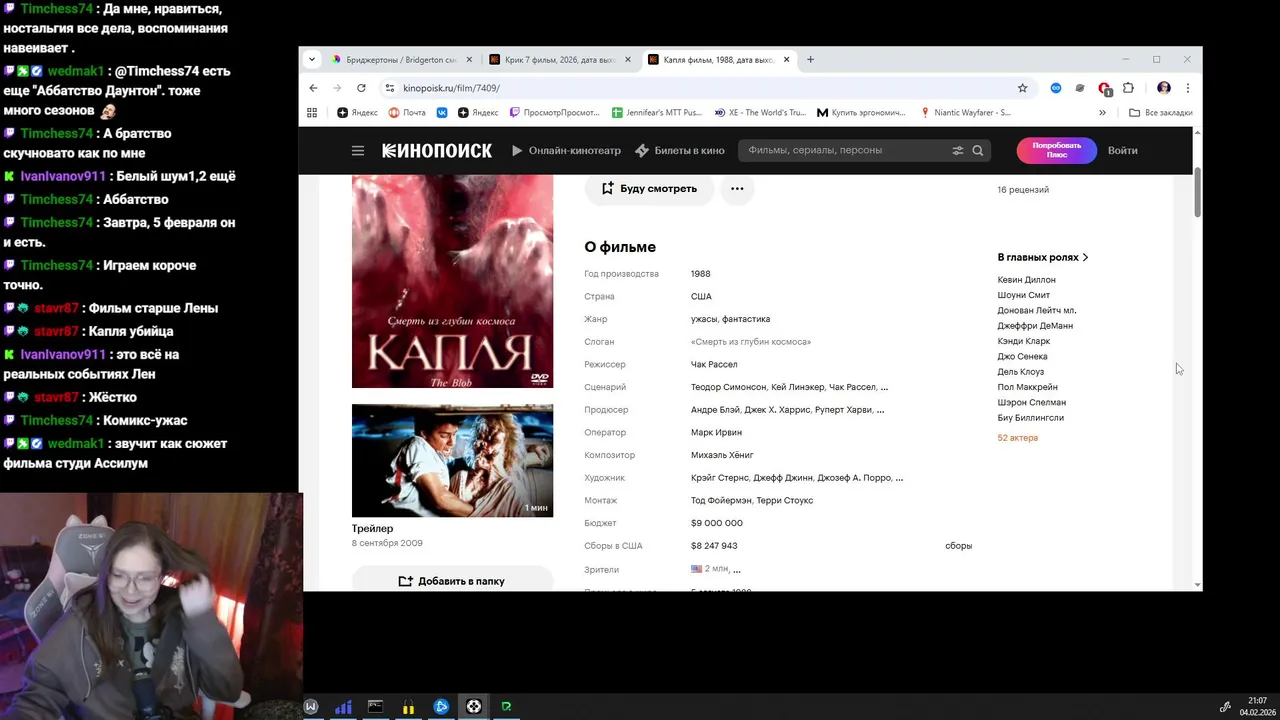Click the address bar URL
The width and height of the screenshot is (1280, 720).
[x=451, y=88]
